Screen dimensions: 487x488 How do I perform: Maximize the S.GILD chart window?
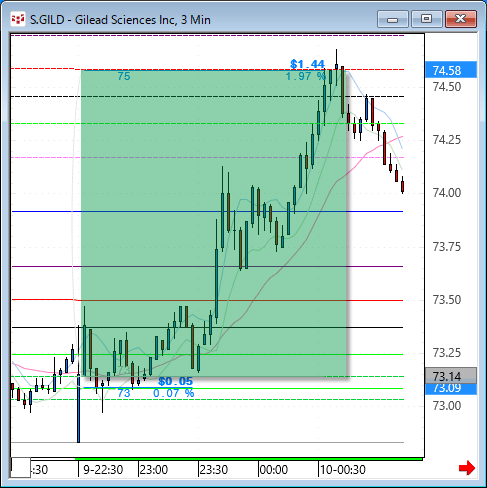(x=426, y=19)
